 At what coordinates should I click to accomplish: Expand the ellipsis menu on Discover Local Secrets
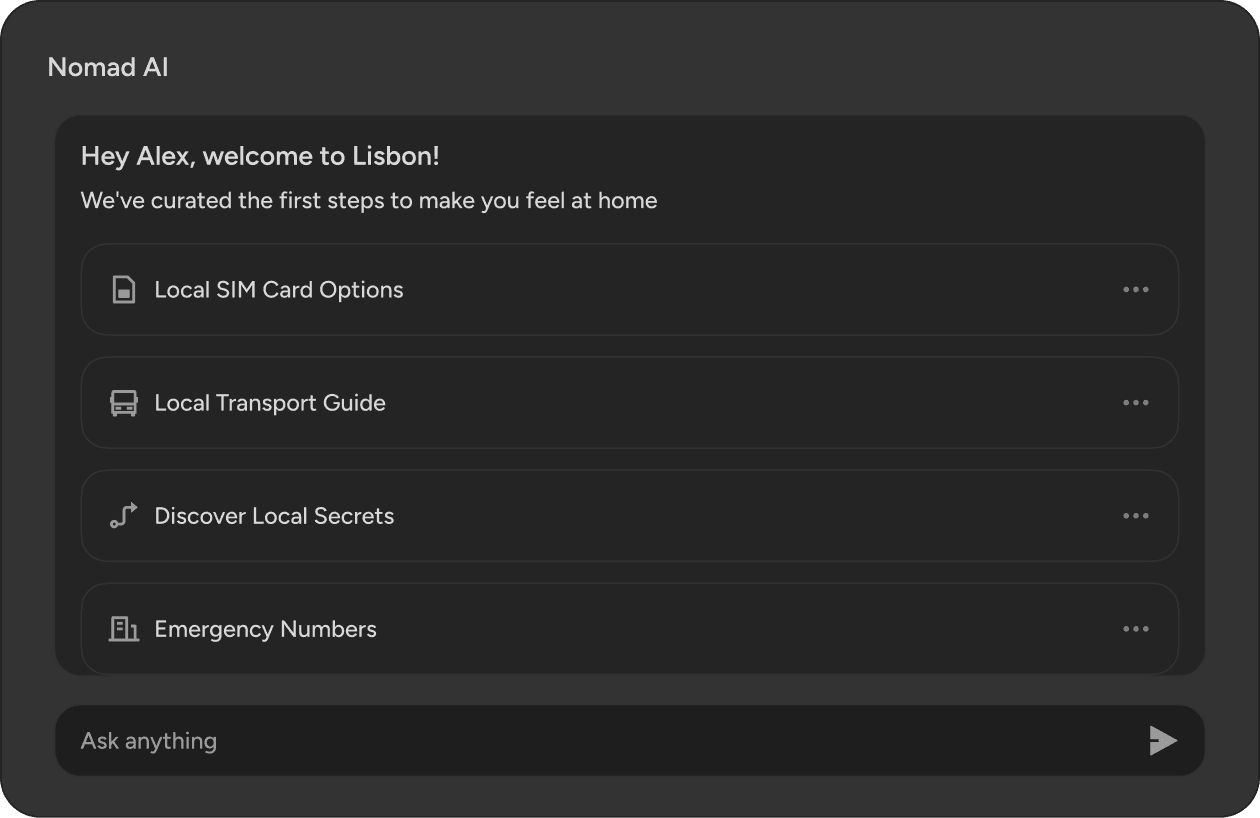point(1135,516)
